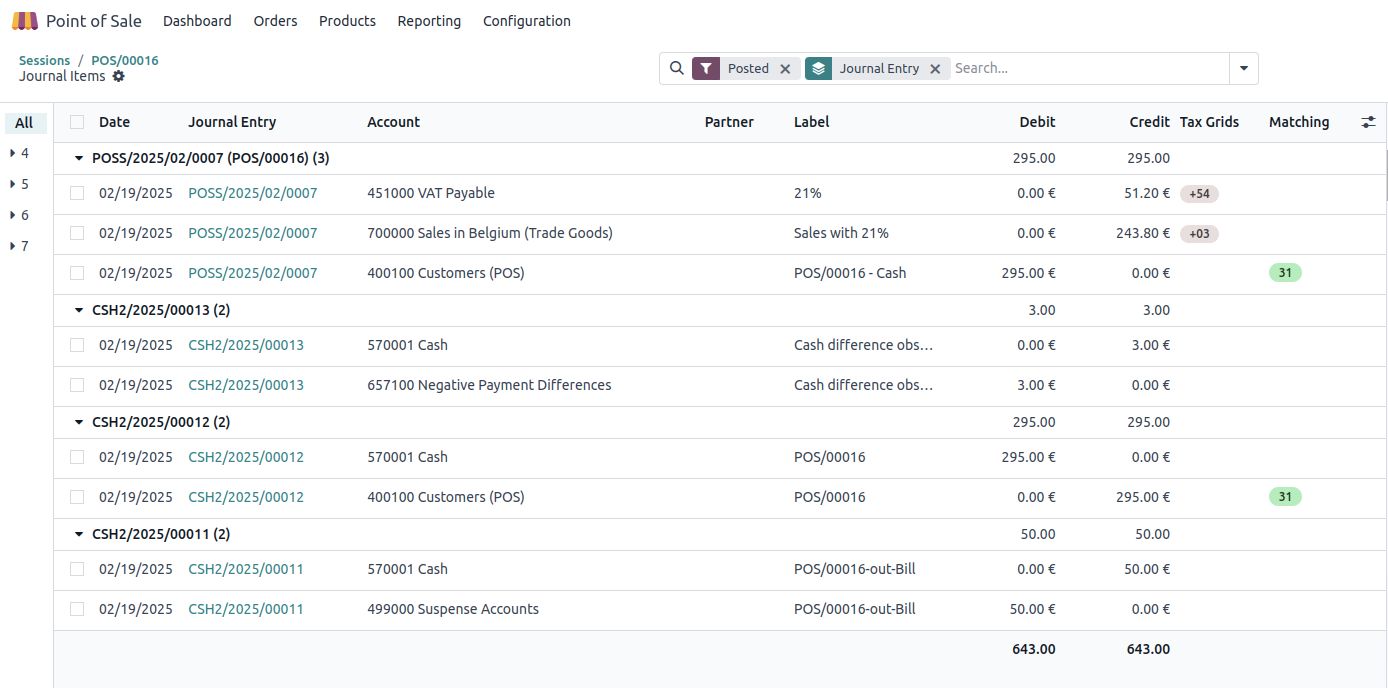This screenshot has width=1388, height=688.
Task: Open the POS/00016 breadcrumb link
Action: [125, 60]
